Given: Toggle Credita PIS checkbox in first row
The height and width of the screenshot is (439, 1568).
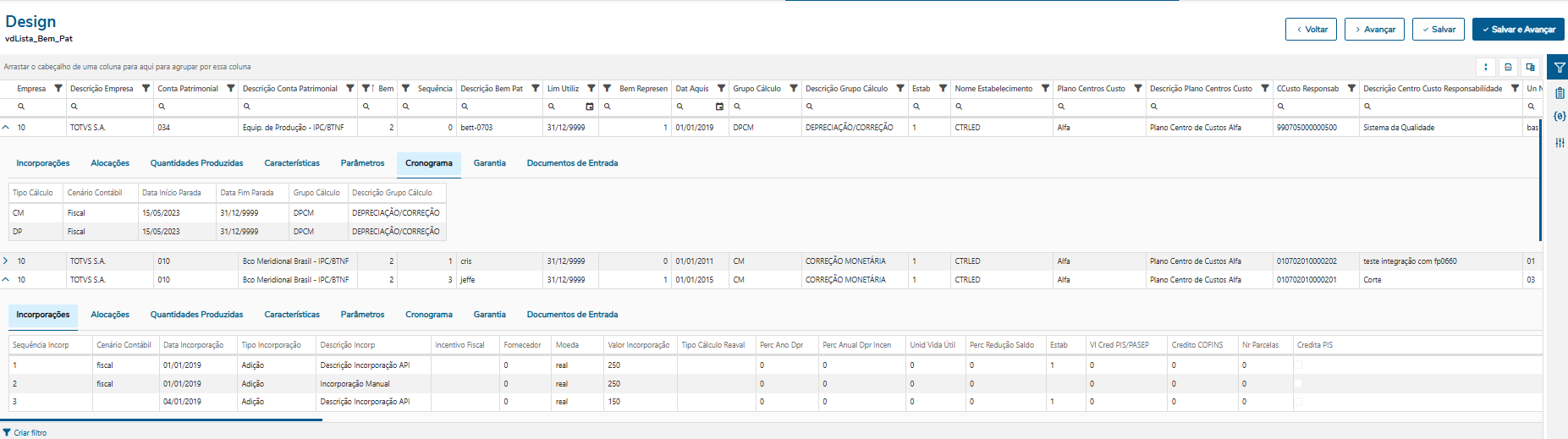Looking at the screenshot, I should [x=1298, y=365].
